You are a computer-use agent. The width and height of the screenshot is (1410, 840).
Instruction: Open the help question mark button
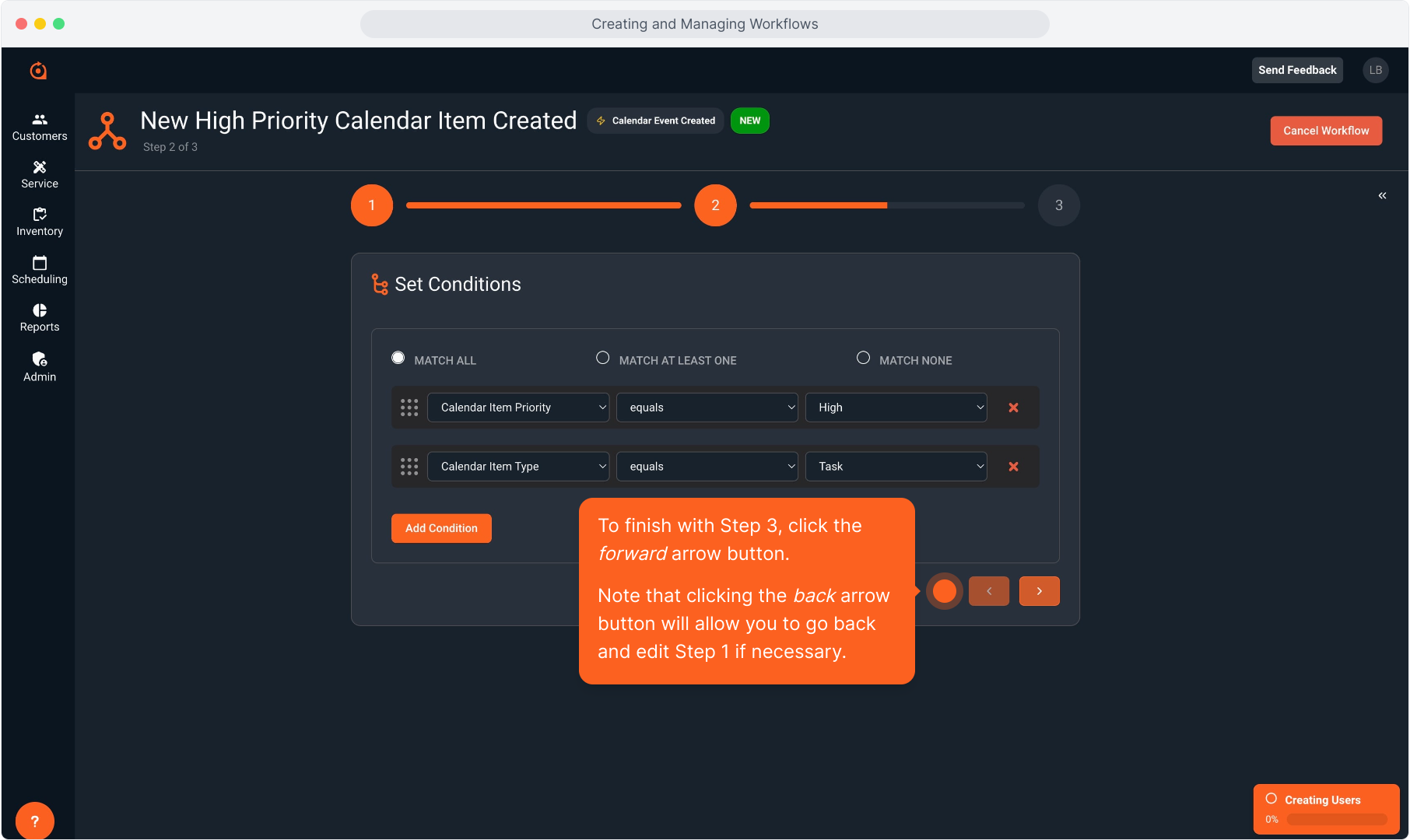[x=34, y=821]
